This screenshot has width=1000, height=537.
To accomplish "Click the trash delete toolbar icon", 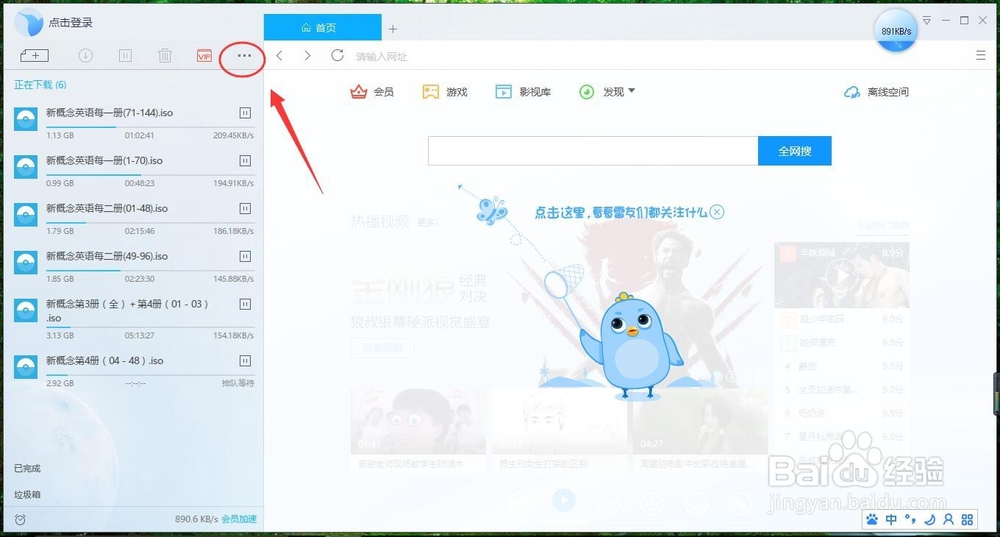I will (x=165, y=56).
